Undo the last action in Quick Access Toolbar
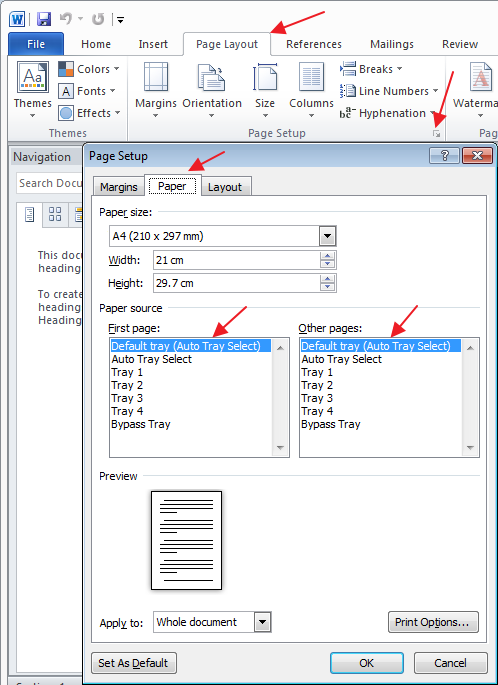 [66, 19]
